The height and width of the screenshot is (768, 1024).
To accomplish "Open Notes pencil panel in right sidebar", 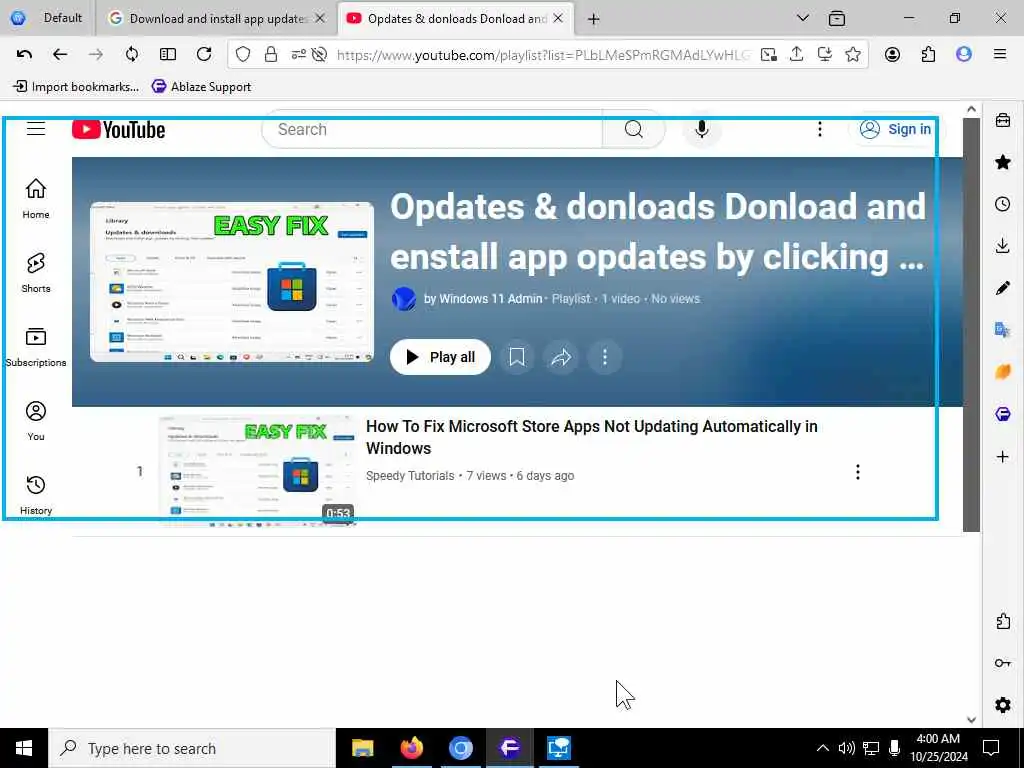I will tap(1002, 288).
